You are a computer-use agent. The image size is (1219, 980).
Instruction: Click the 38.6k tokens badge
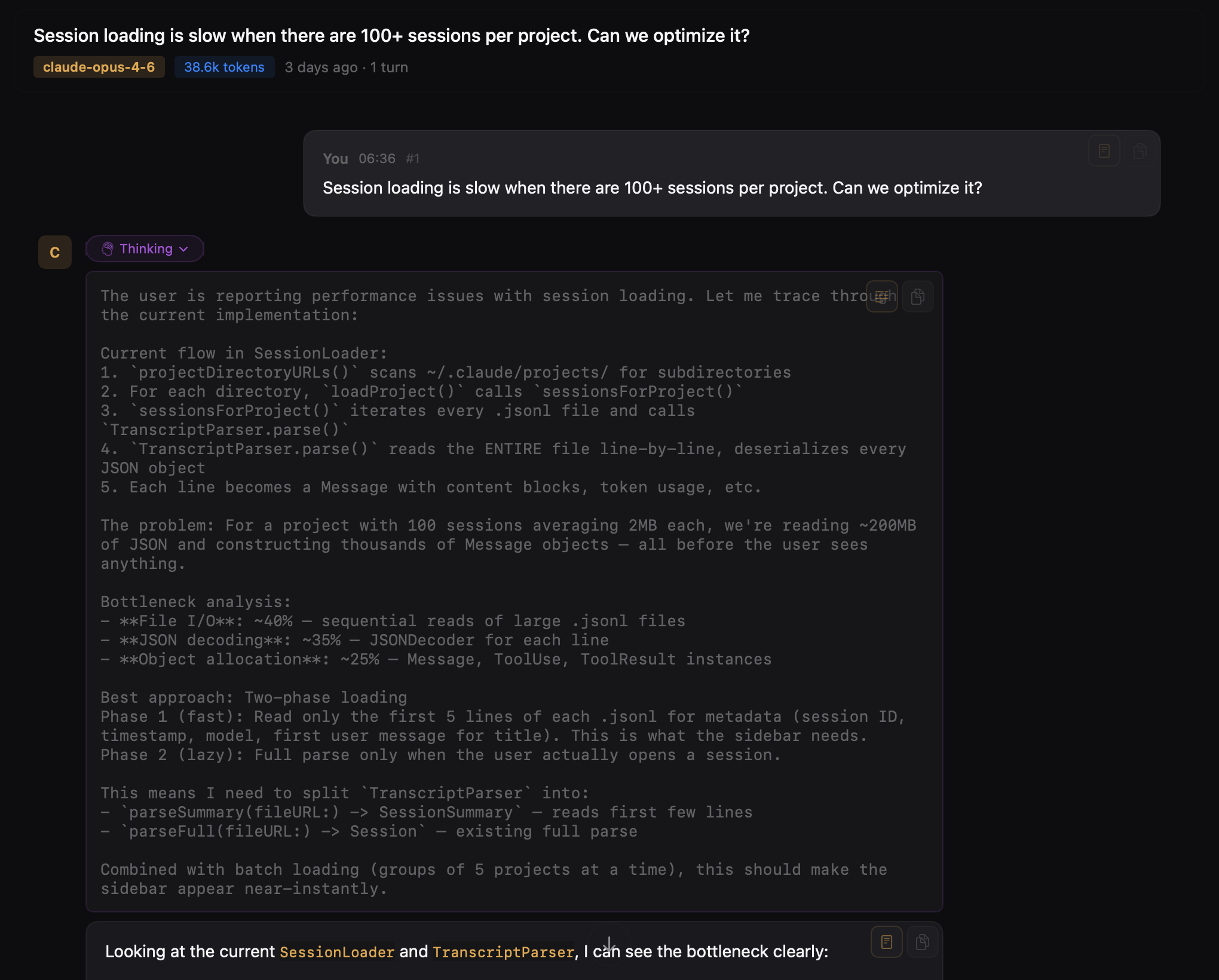coord(224,67)
